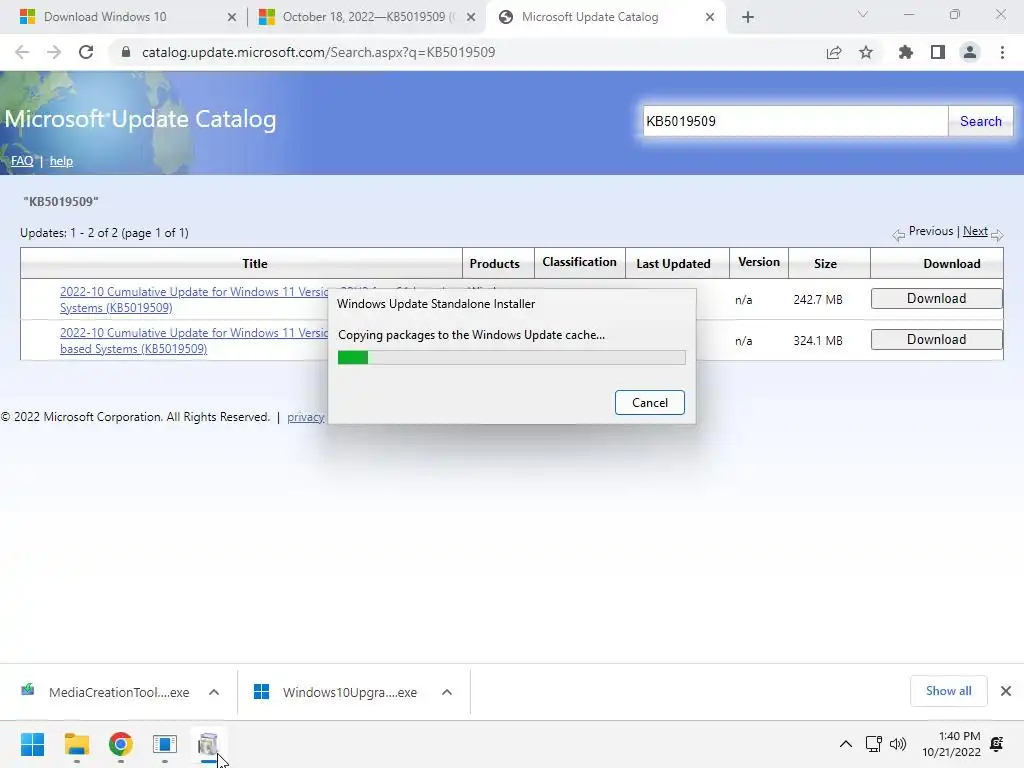Viewport: 1024px width, 768px height.
Task: Open first cumulative update link ending in Systems (KB5019509)
Action: (194, 300)
